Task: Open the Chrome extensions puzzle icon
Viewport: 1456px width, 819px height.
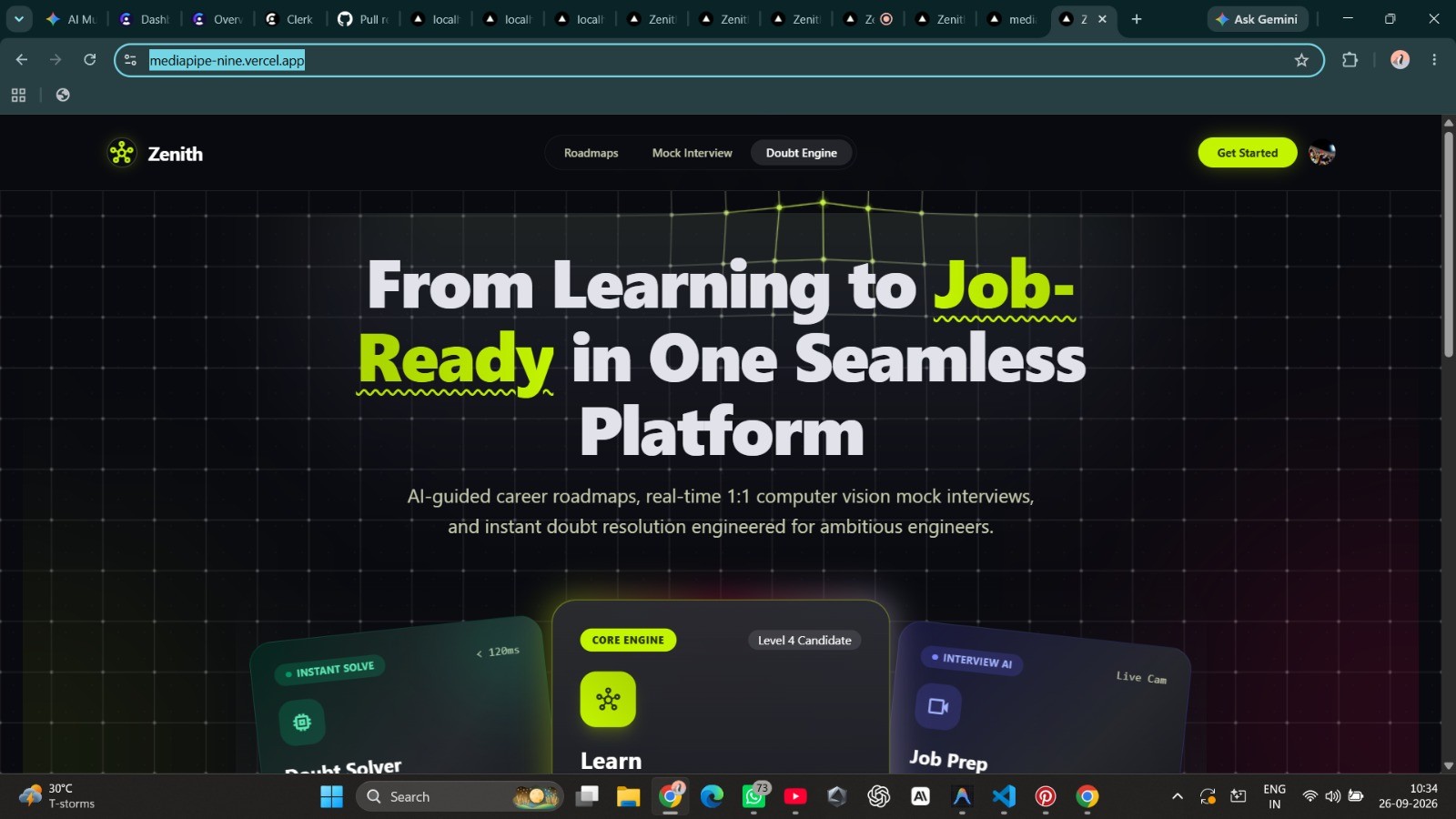Action: 1350,60
